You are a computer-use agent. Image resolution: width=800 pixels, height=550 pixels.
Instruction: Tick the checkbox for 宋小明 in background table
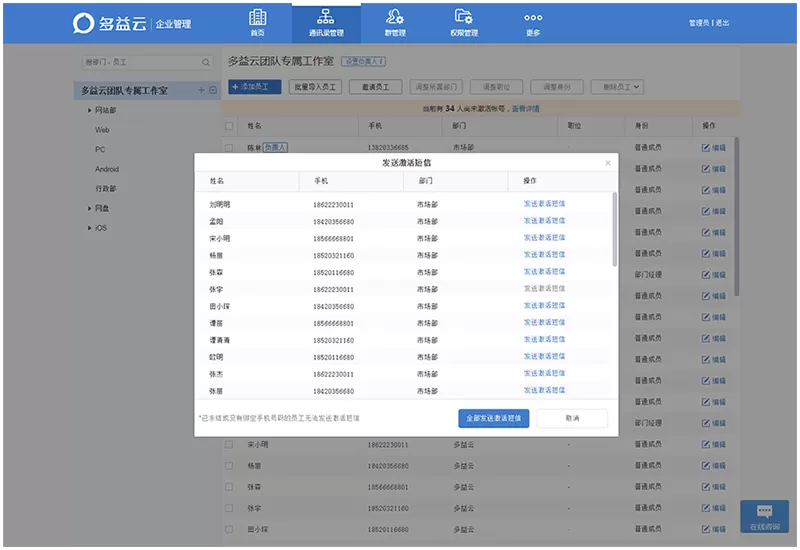pos(229,444)
